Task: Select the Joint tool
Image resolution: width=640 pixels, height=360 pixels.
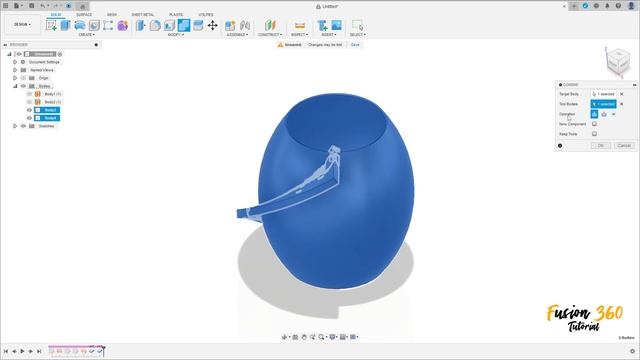Action: 245,25
